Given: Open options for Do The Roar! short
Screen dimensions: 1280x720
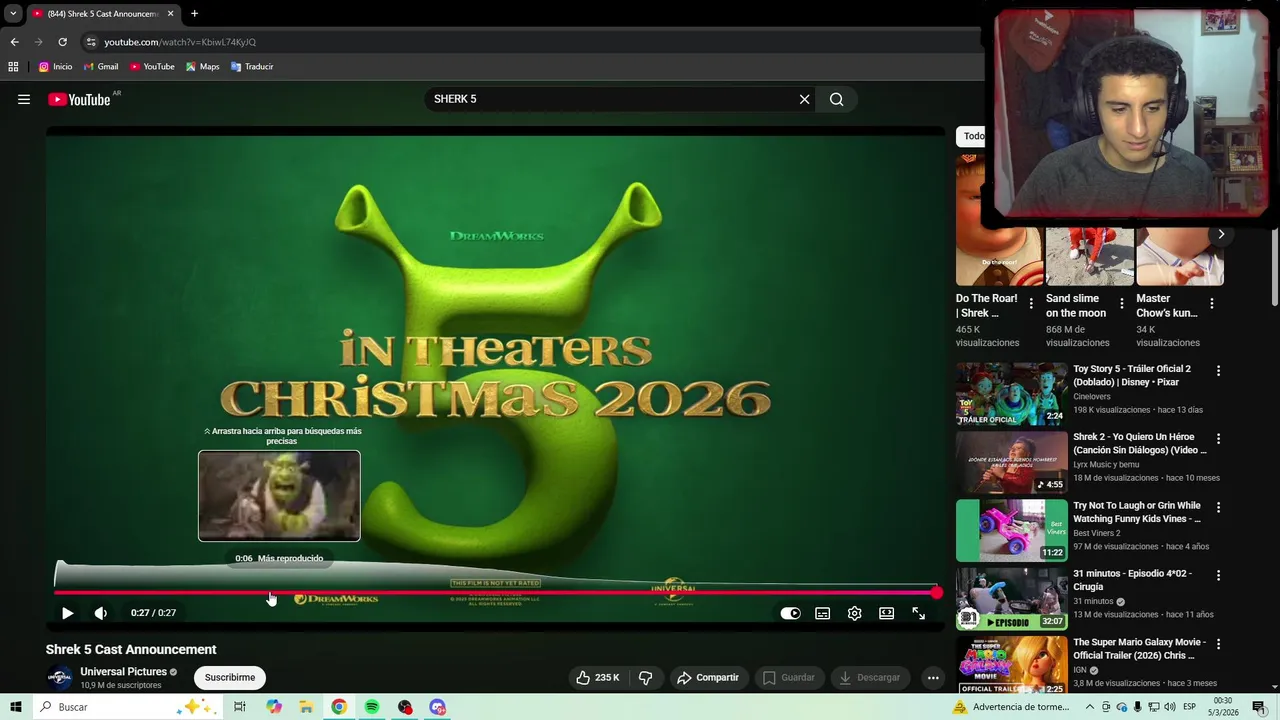Looking at the screenshot, I should pos(1031,303).
